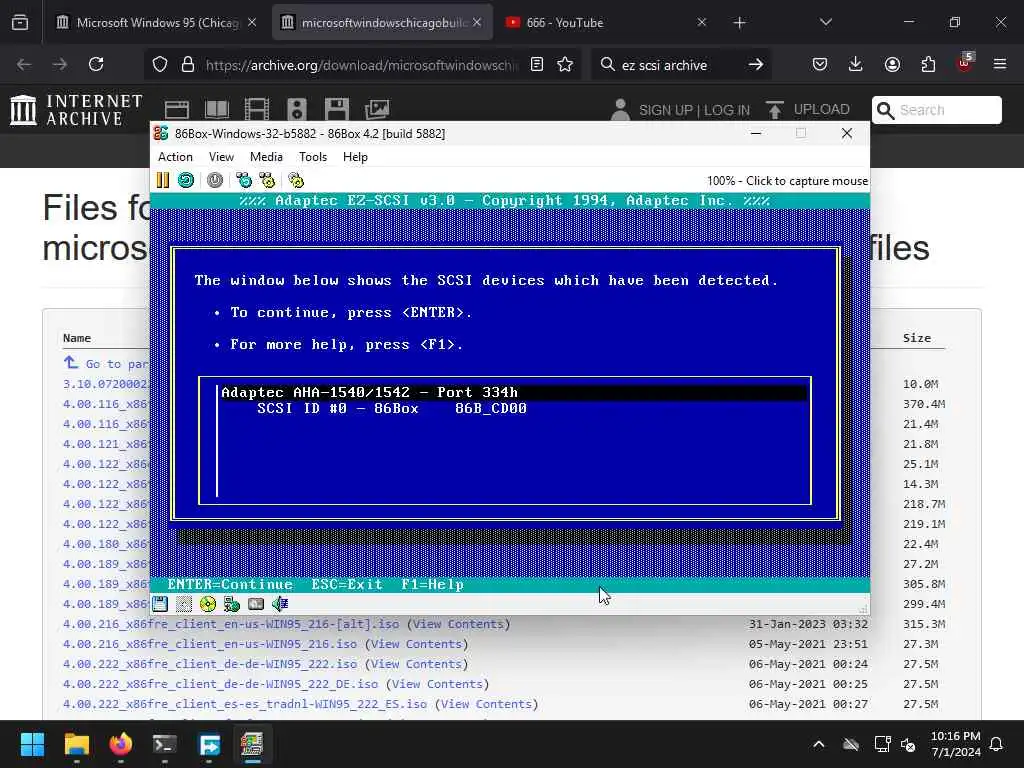Open Internet Archive audio speaker icon

296,109
